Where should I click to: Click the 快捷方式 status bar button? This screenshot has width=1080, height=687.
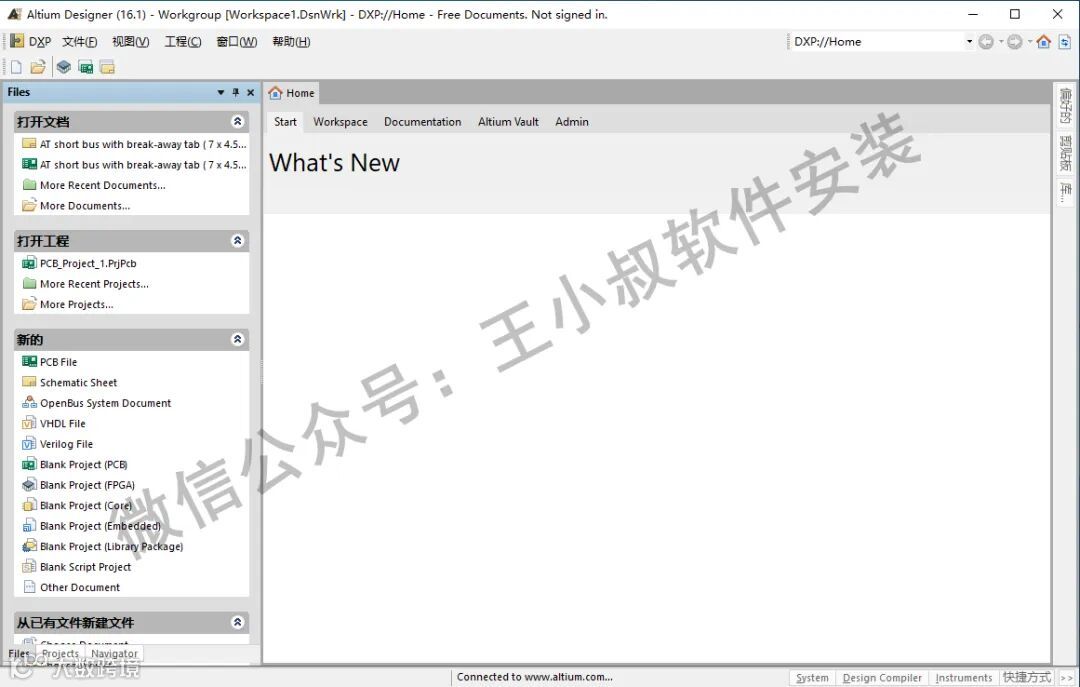(x=1027, y=678)
